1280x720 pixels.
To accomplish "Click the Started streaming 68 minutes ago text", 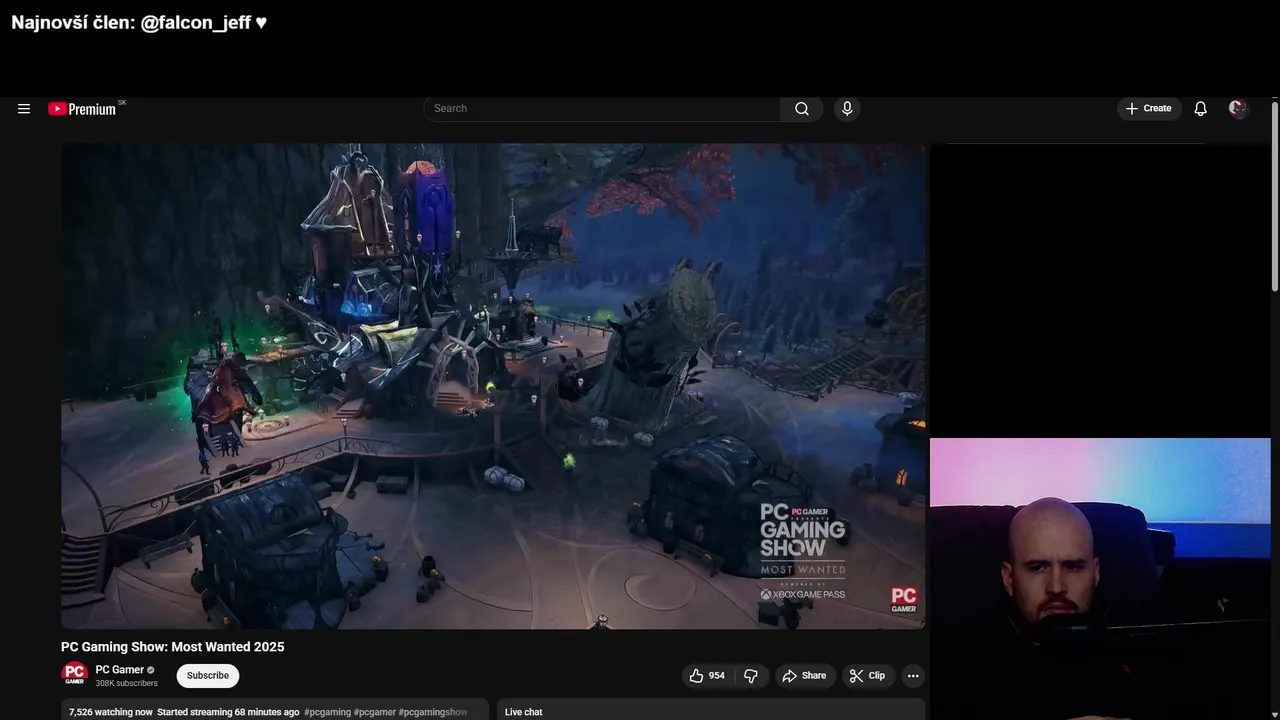I will point(228,712).
